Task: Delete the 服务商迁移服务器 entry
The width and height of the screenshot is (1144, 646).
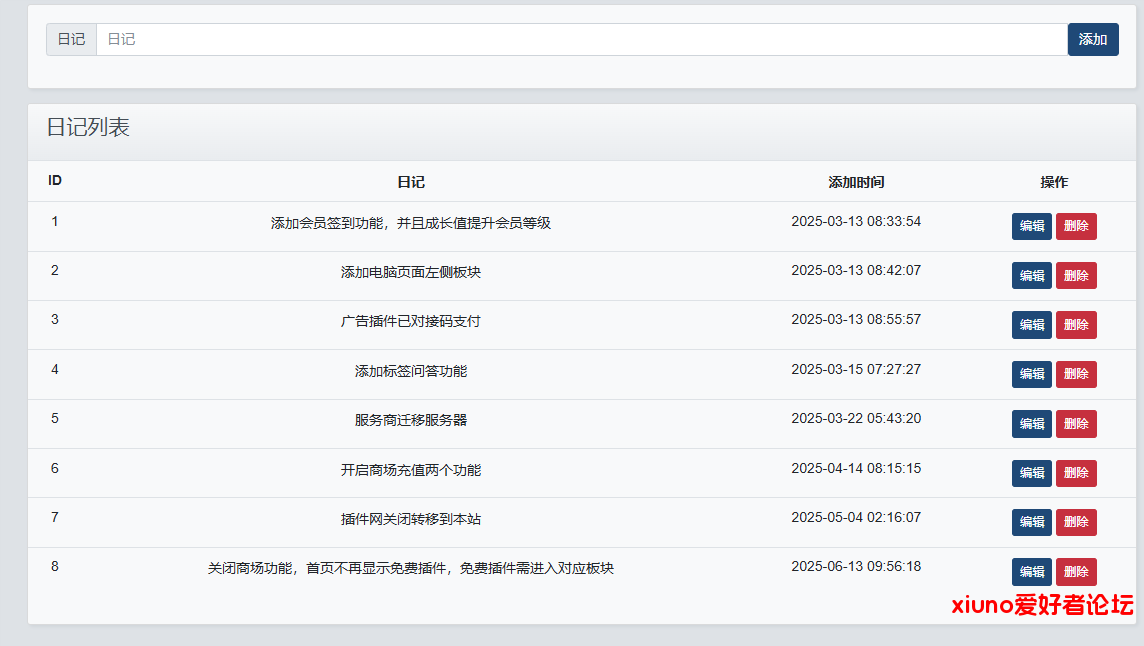Action: pyautogui.click(x=1076, y=424)
